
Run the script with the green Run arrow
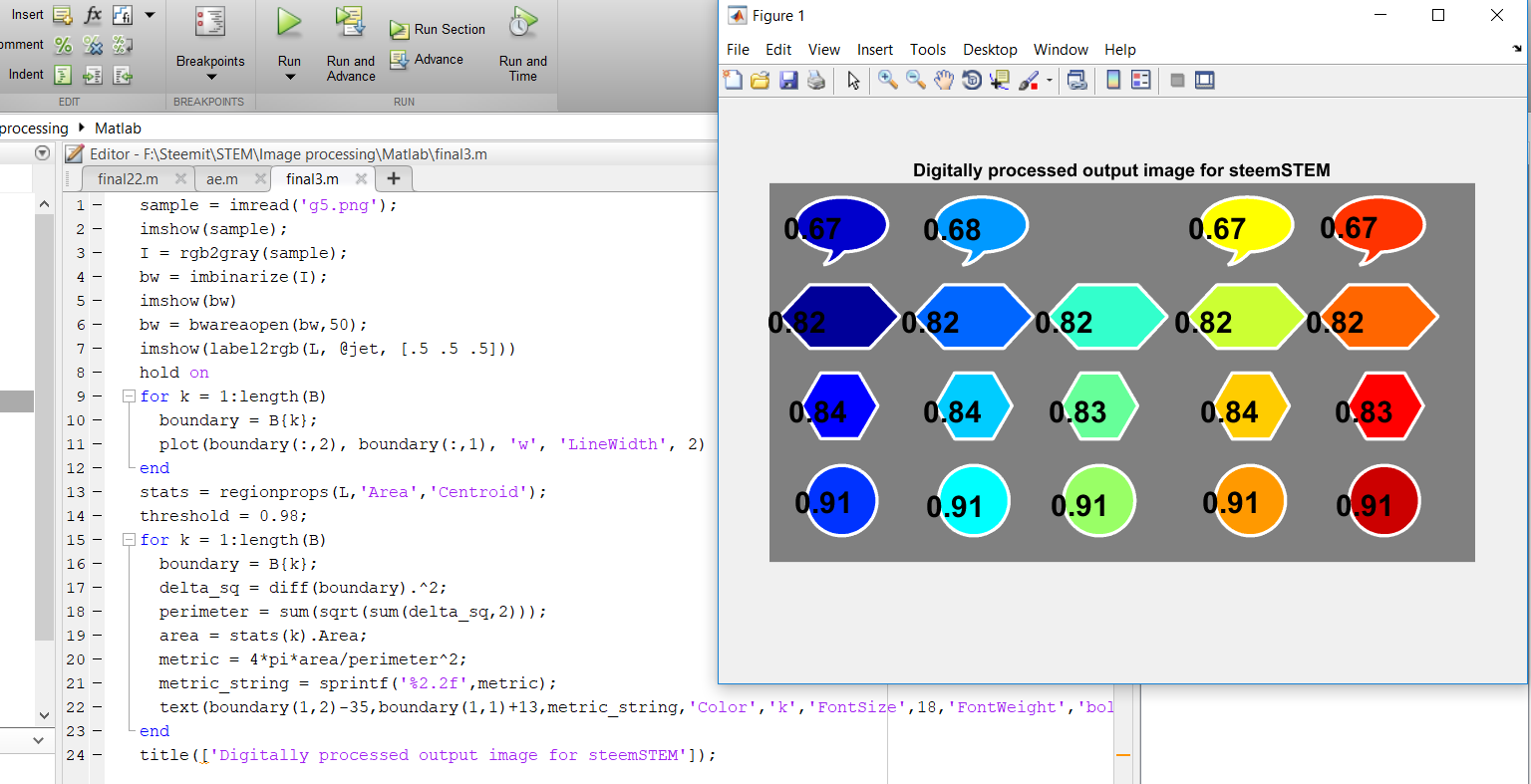tap(289, 24)
